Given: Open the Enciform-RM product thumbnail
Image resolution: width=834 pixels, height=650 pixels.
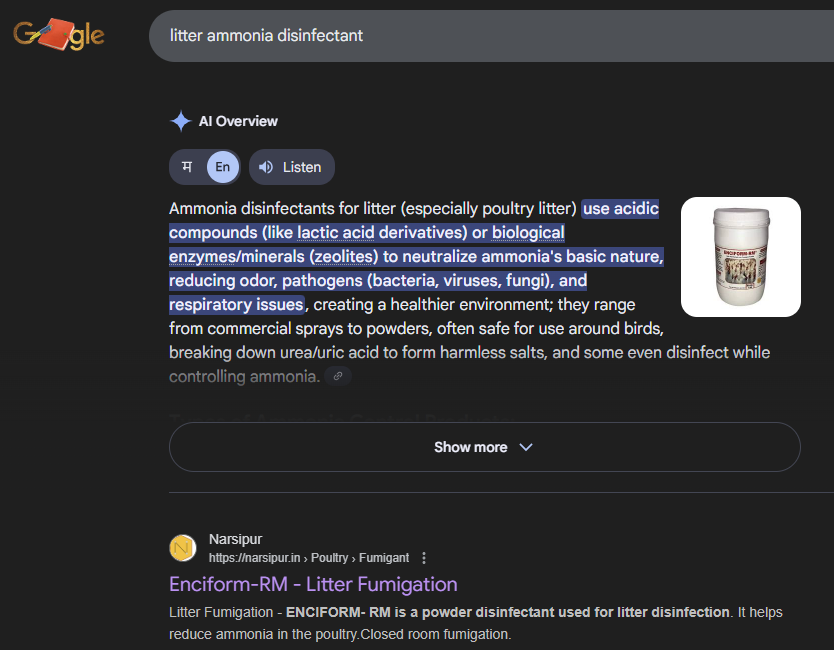Looking at the screenshot, I should (740, 257).
